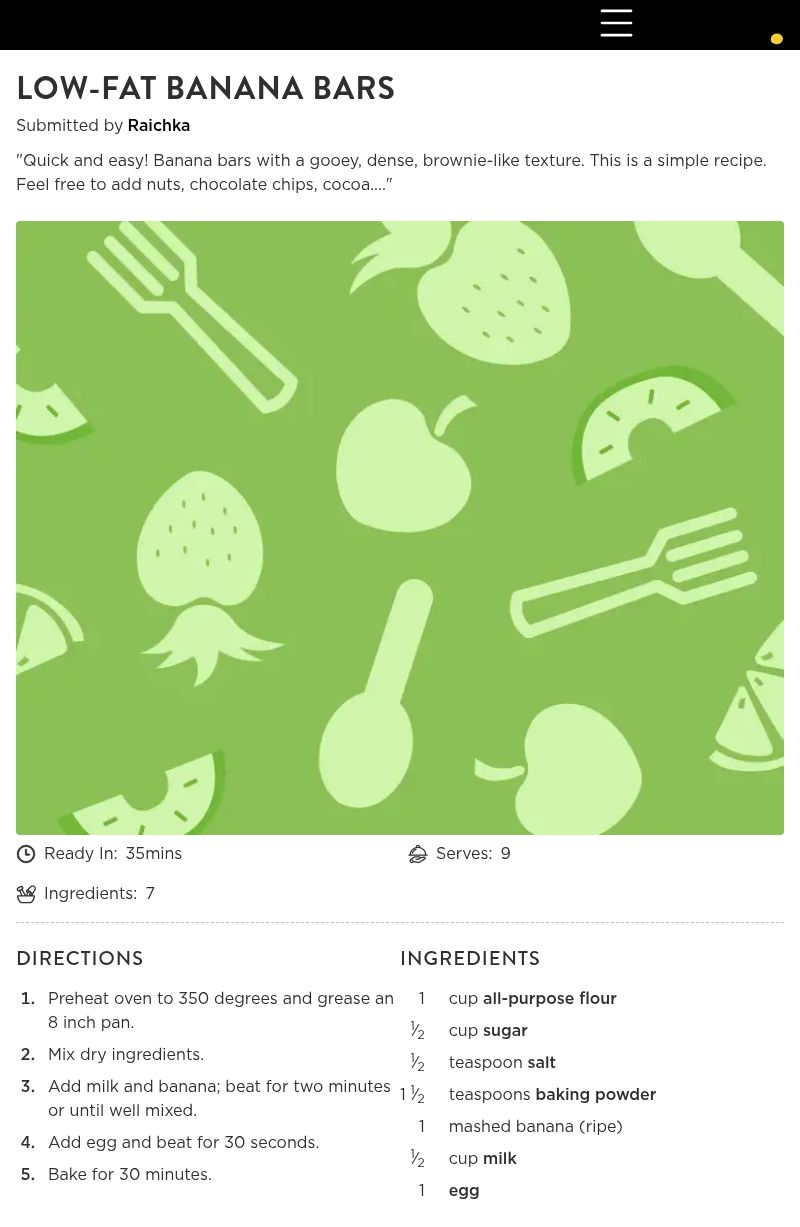Screen dimensions: 800x1227
Task: Open the baking powder ingredient link
Action: point(595,1095)
